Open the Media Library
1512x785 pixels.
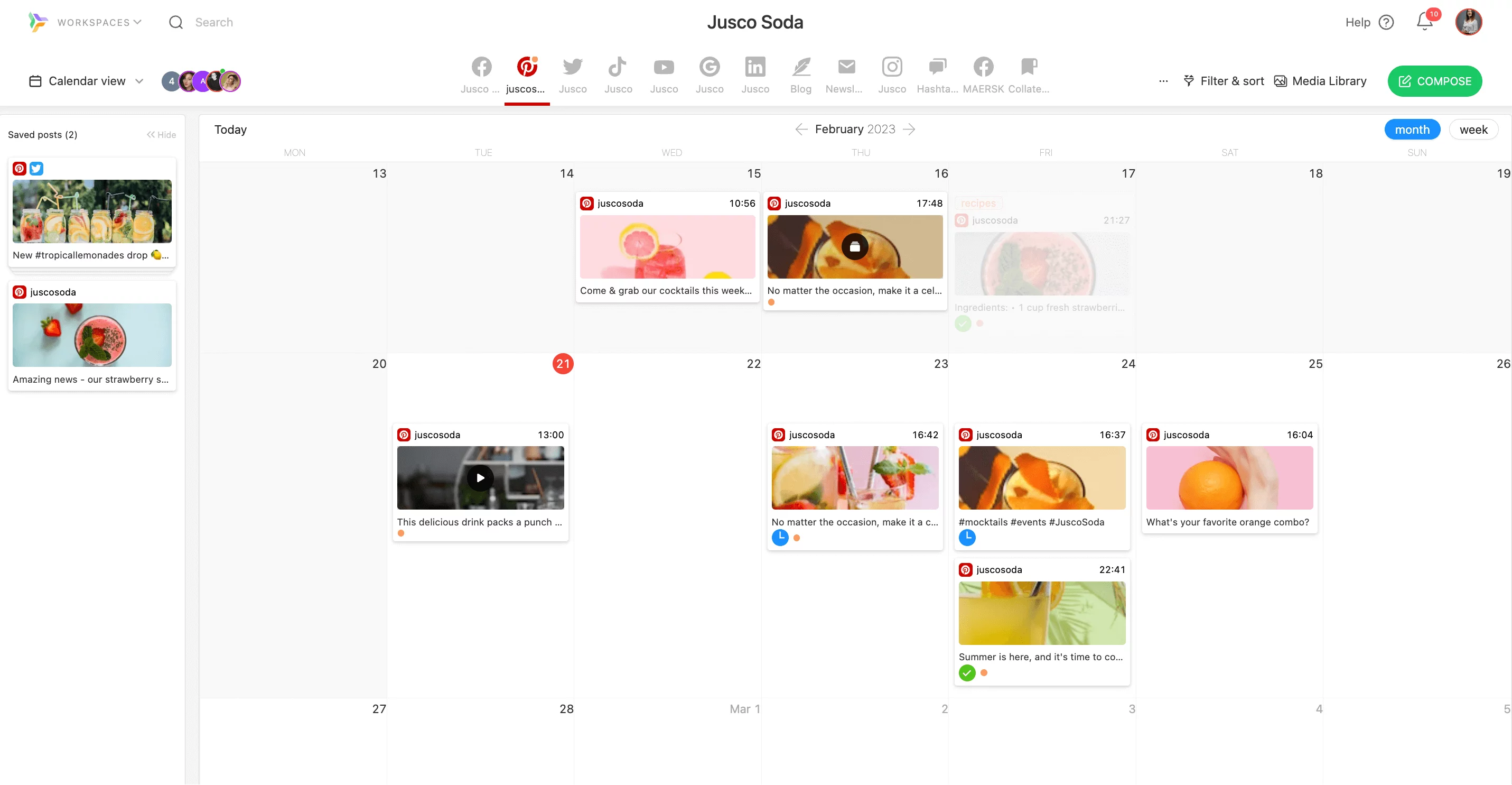pos(1319,80)
